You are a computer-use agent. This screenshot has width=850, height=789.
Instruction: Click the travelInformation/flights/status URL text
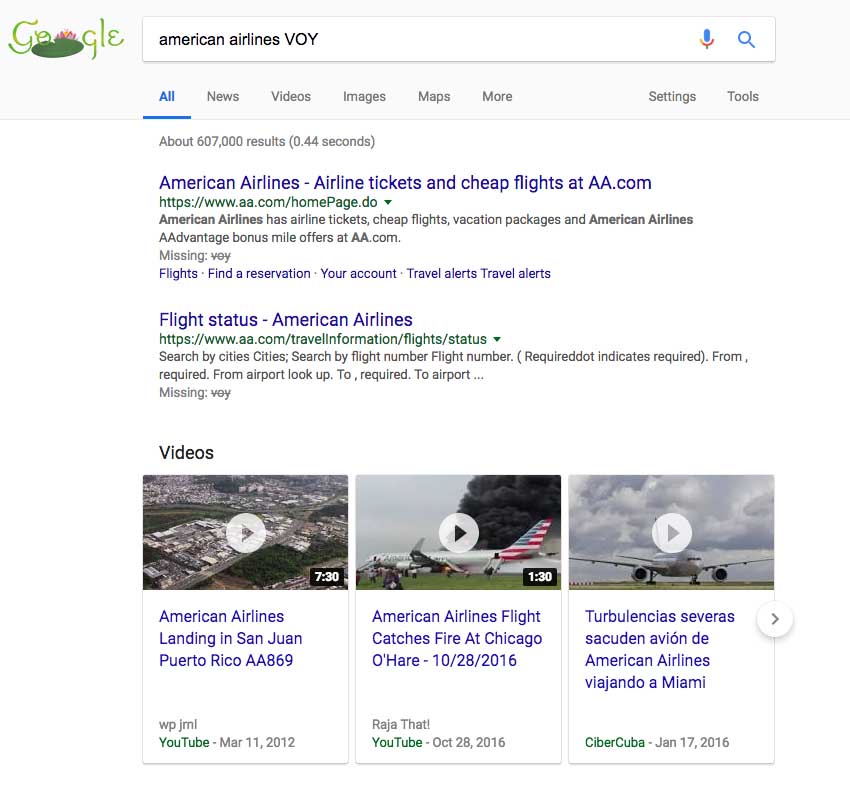coord(323,339)
